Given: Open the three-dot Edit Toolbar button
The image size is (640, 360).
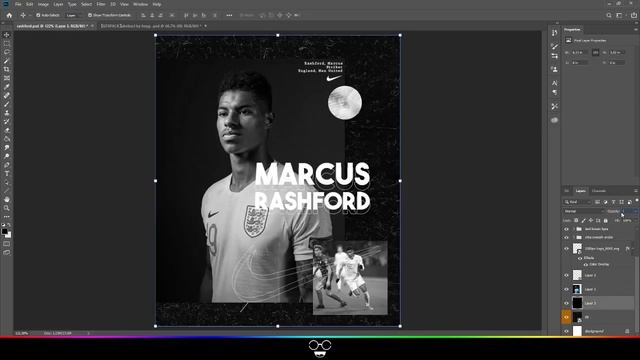Looking at the screenshot, I should [x=7, y=217].
